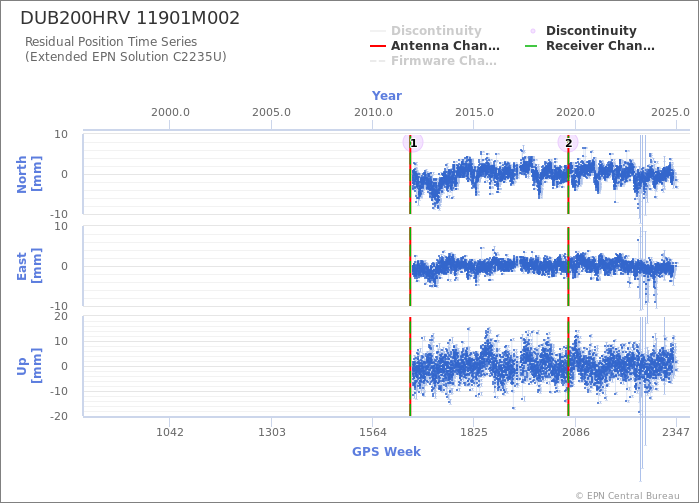The width and height of the screenshot is (700, 504).
Task: Click the GPS Week axis title
Action: (387, 451)
